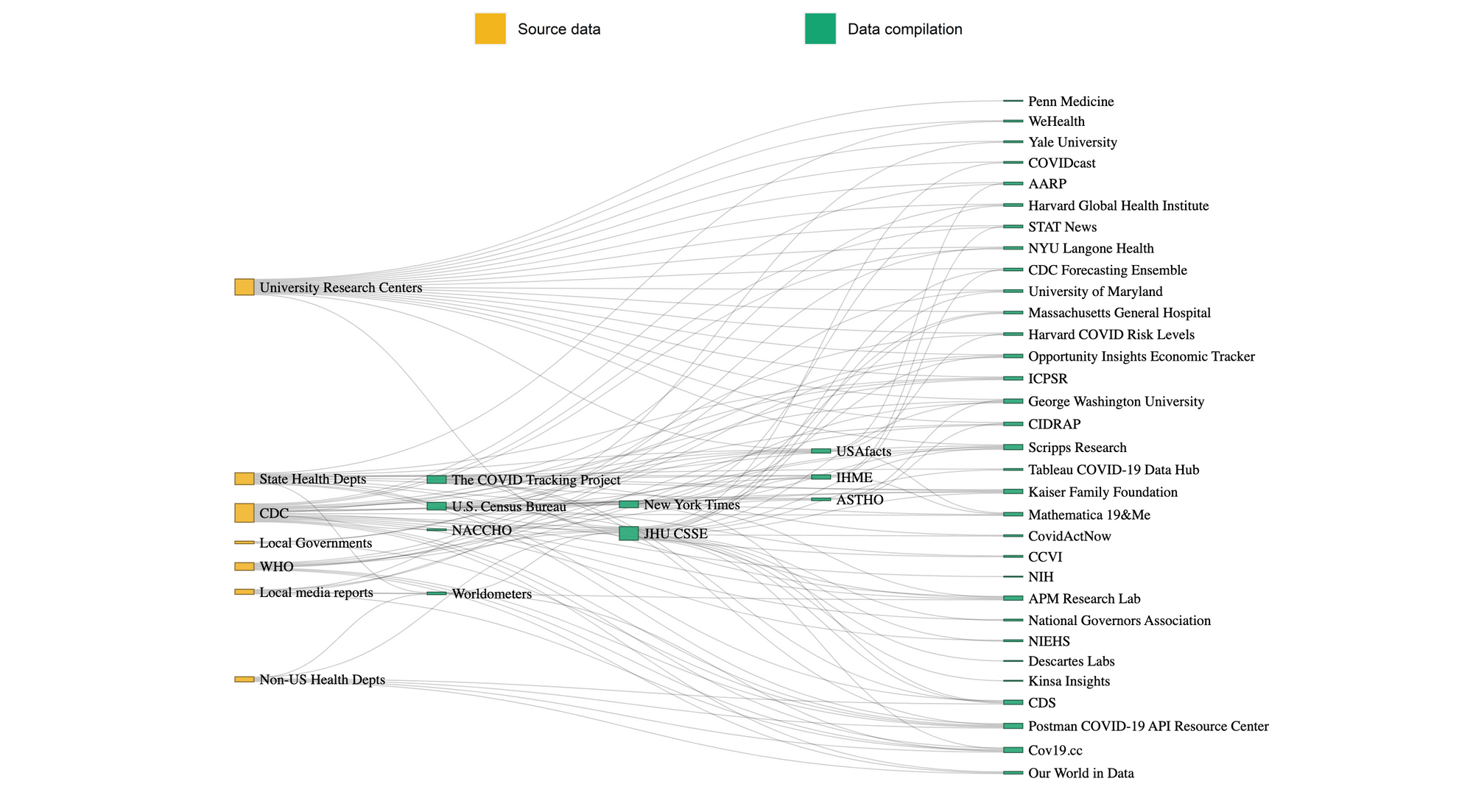Click the ASTHO node label
Viewport: 1473px width, 812px height.
(x=859, y=500)
